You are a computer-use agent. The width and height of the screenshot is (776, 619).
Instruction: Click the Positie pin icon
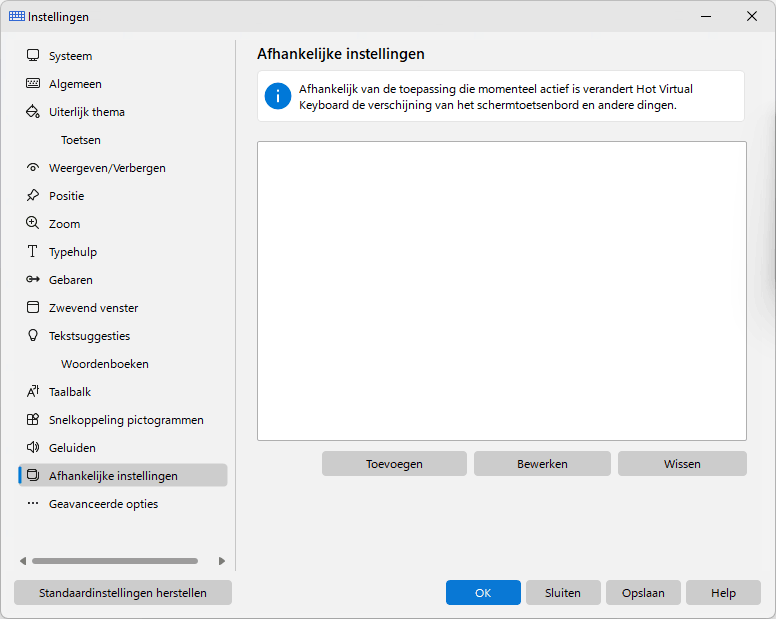(33, 195)
